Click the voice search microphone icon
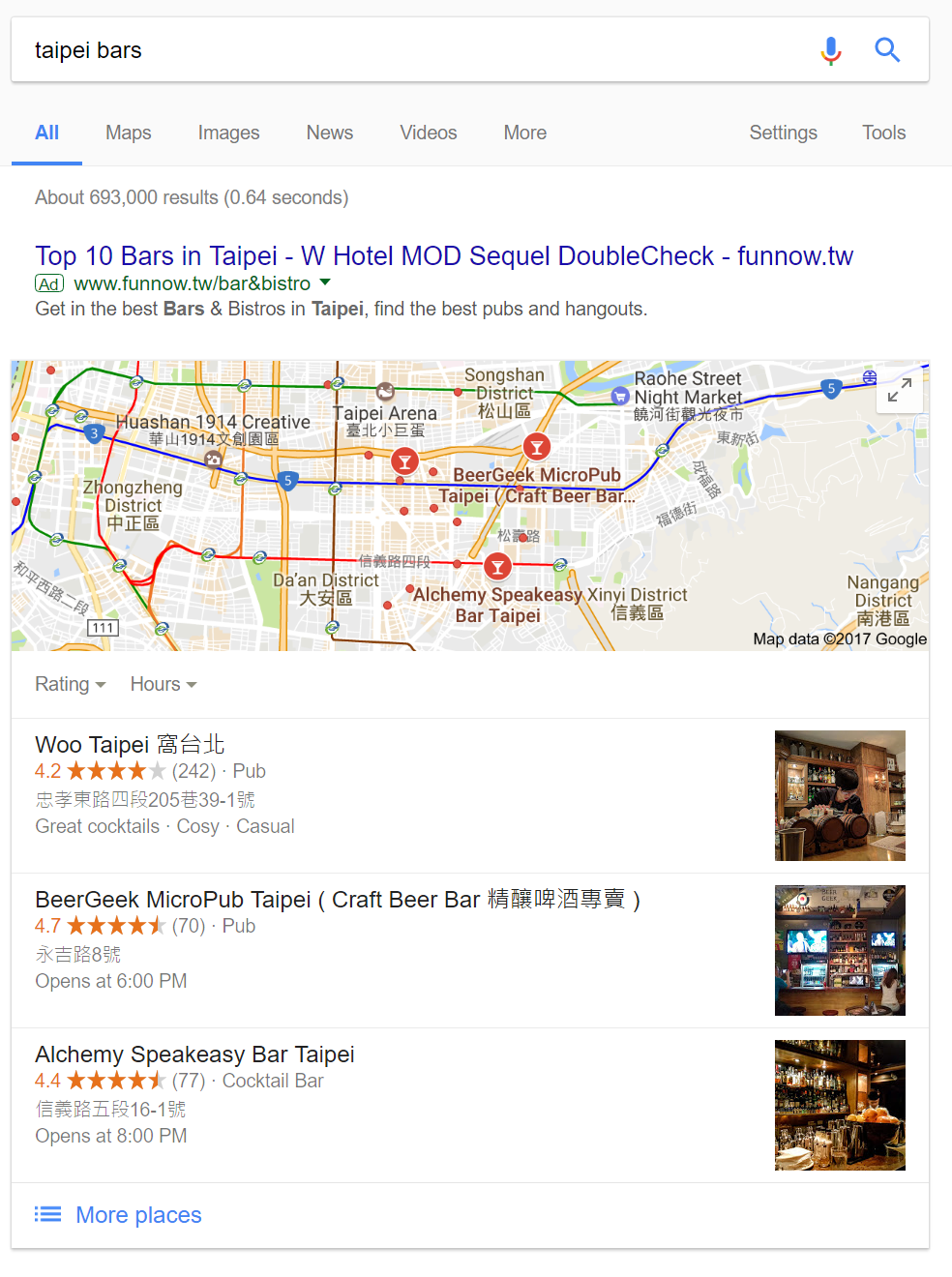This screenshot has width=952, height=1277. click(830, 50)
